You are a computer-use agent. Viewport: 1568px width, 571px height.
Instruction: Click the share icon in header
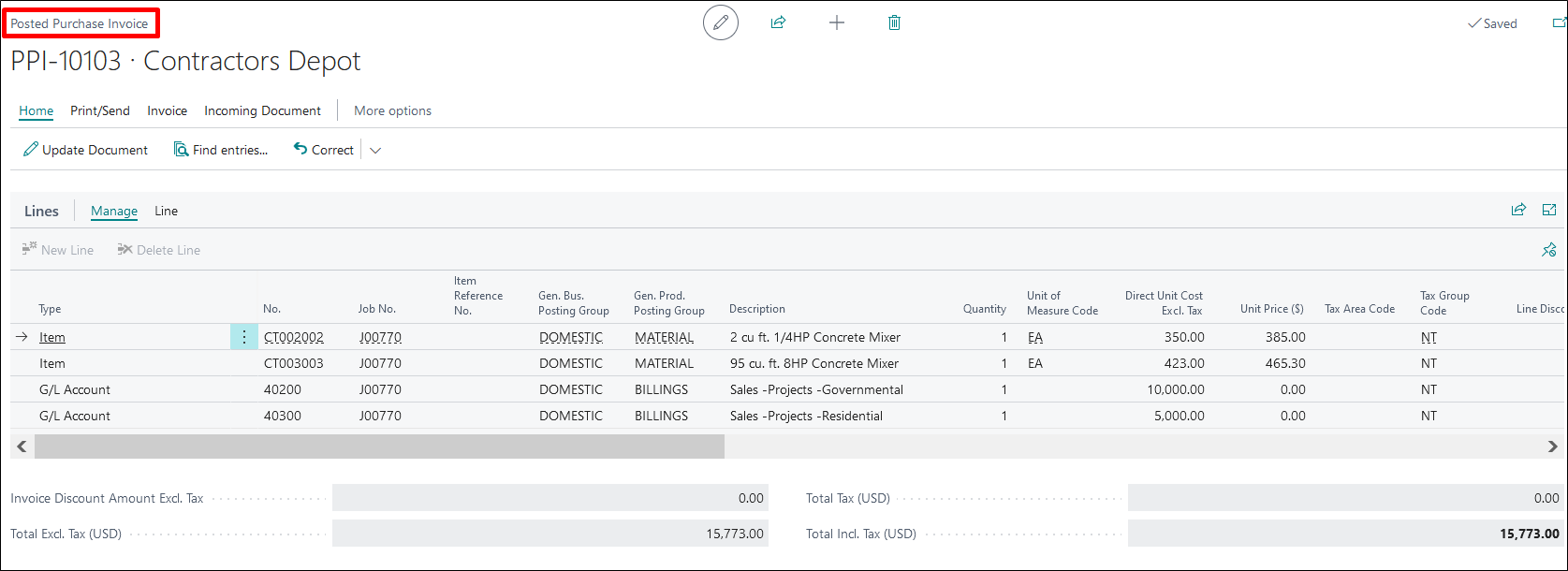[778, 23]
